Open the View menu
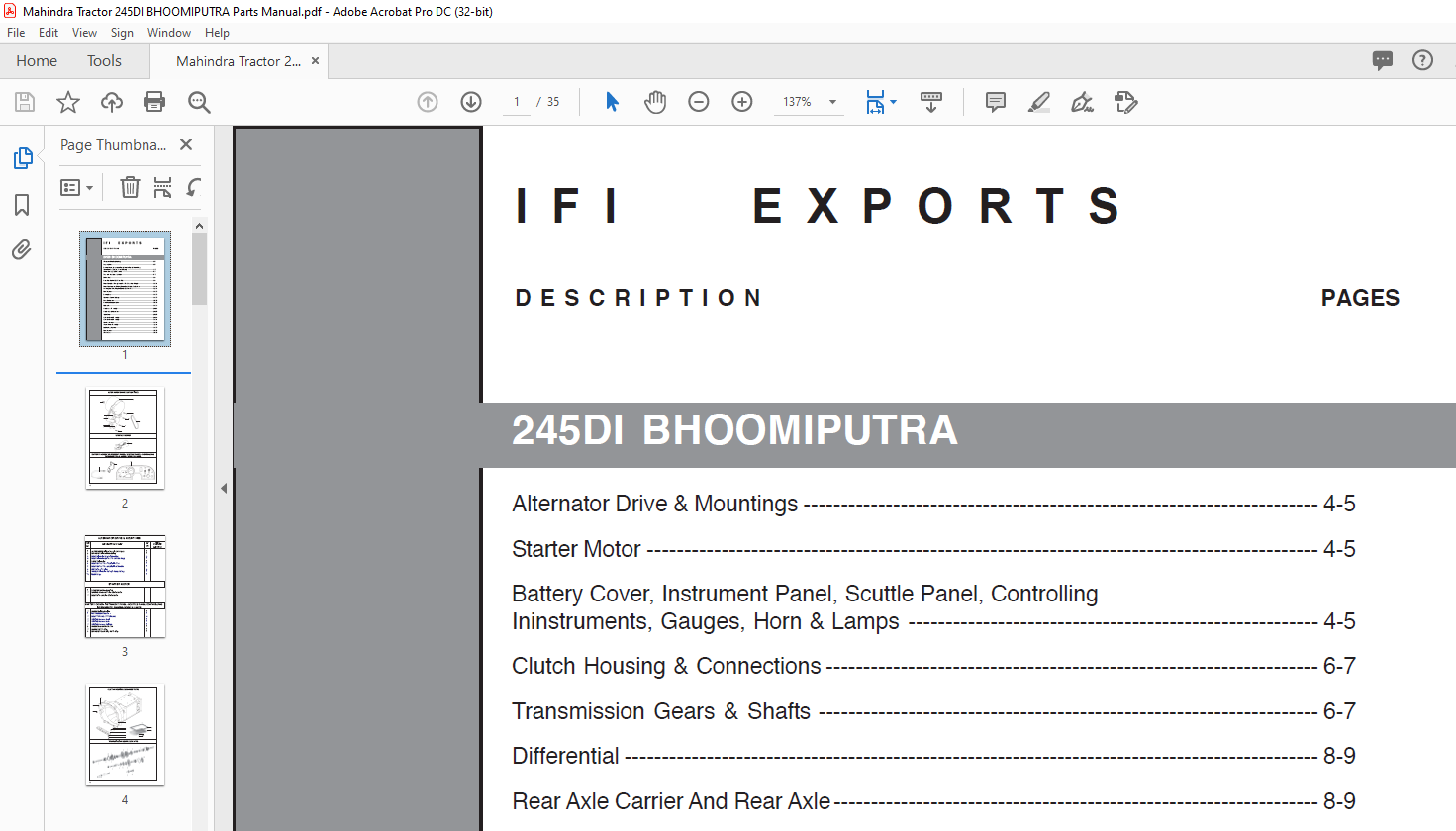 (84, 33)
